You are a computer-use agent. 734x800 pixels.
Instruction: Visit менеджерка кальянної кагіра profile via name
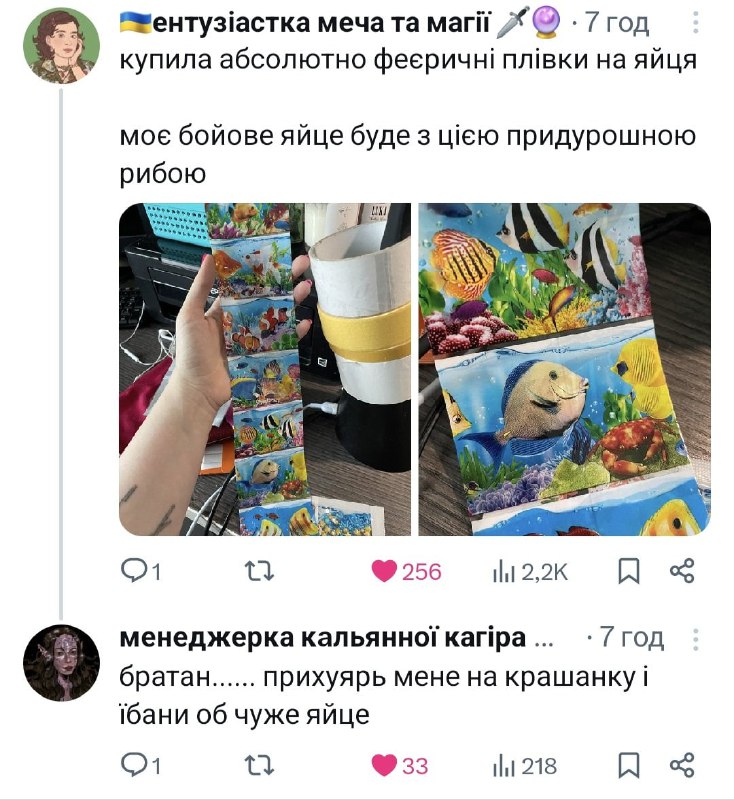tap(322, 638)
